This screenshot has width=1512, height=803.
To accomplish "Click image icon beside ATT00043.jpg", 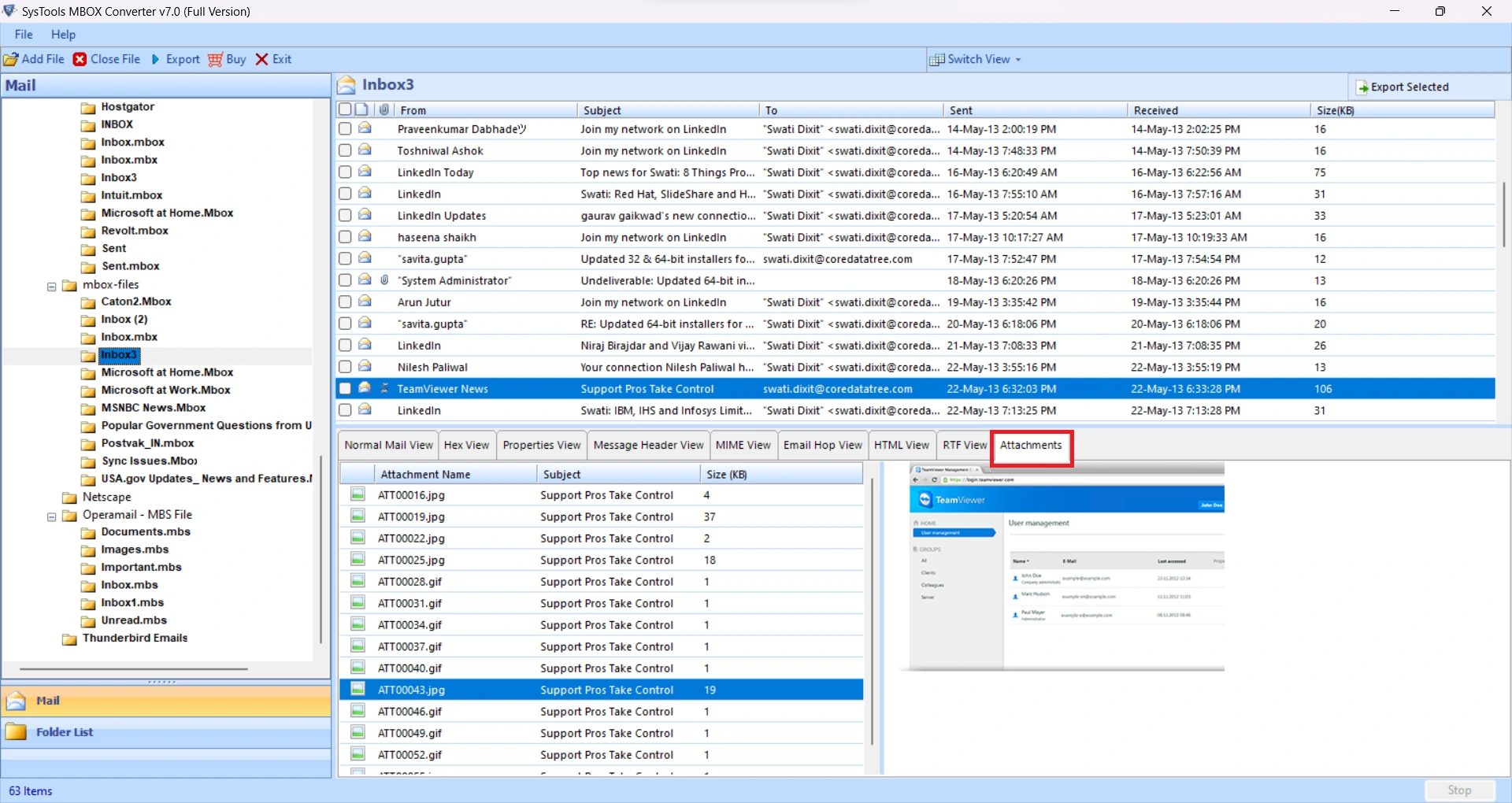I will click(x=358, y=690).
